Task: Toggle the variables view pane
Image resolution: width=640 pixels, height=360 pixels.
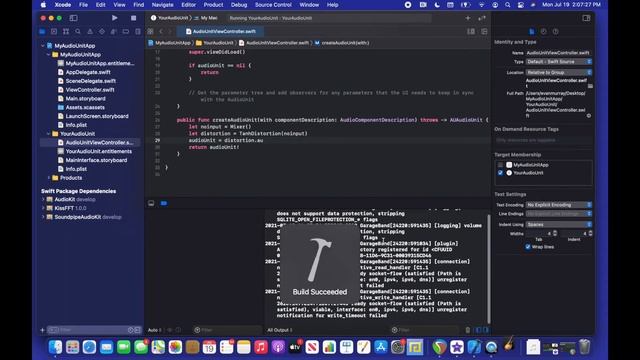Action: pyautogui.click(x=478, y=330)
